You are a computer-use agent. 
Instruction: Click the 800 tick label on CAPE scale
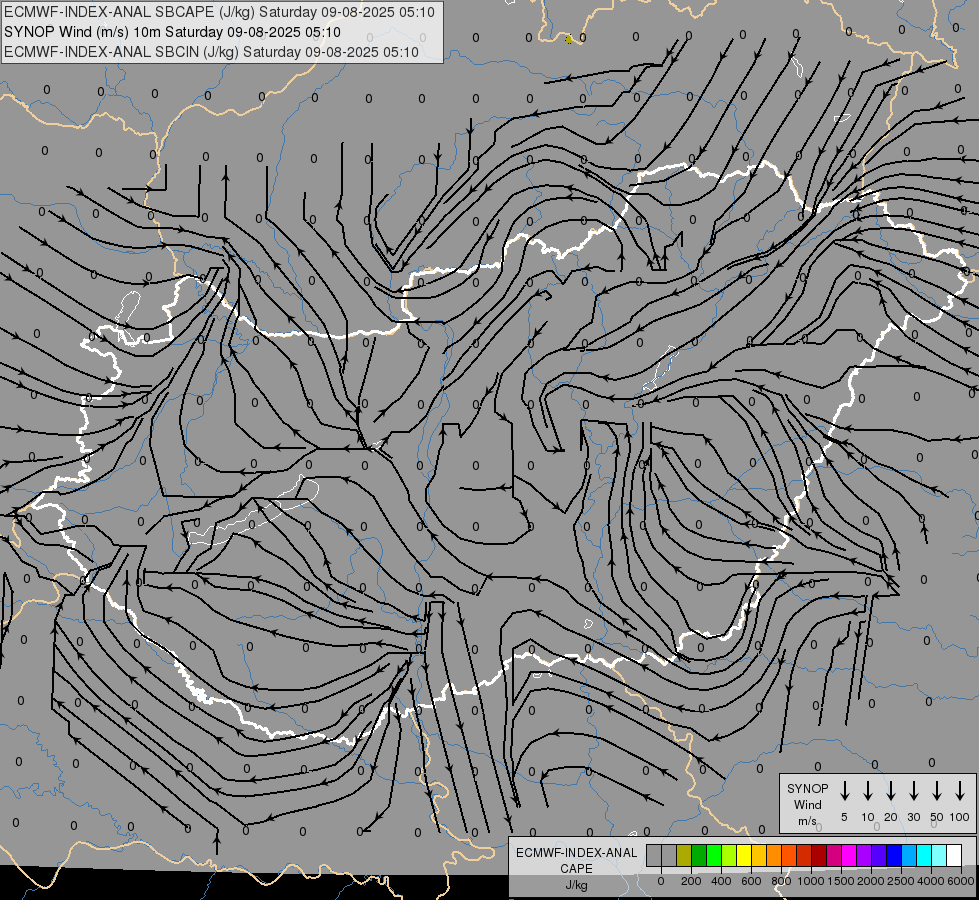[781, 881]
